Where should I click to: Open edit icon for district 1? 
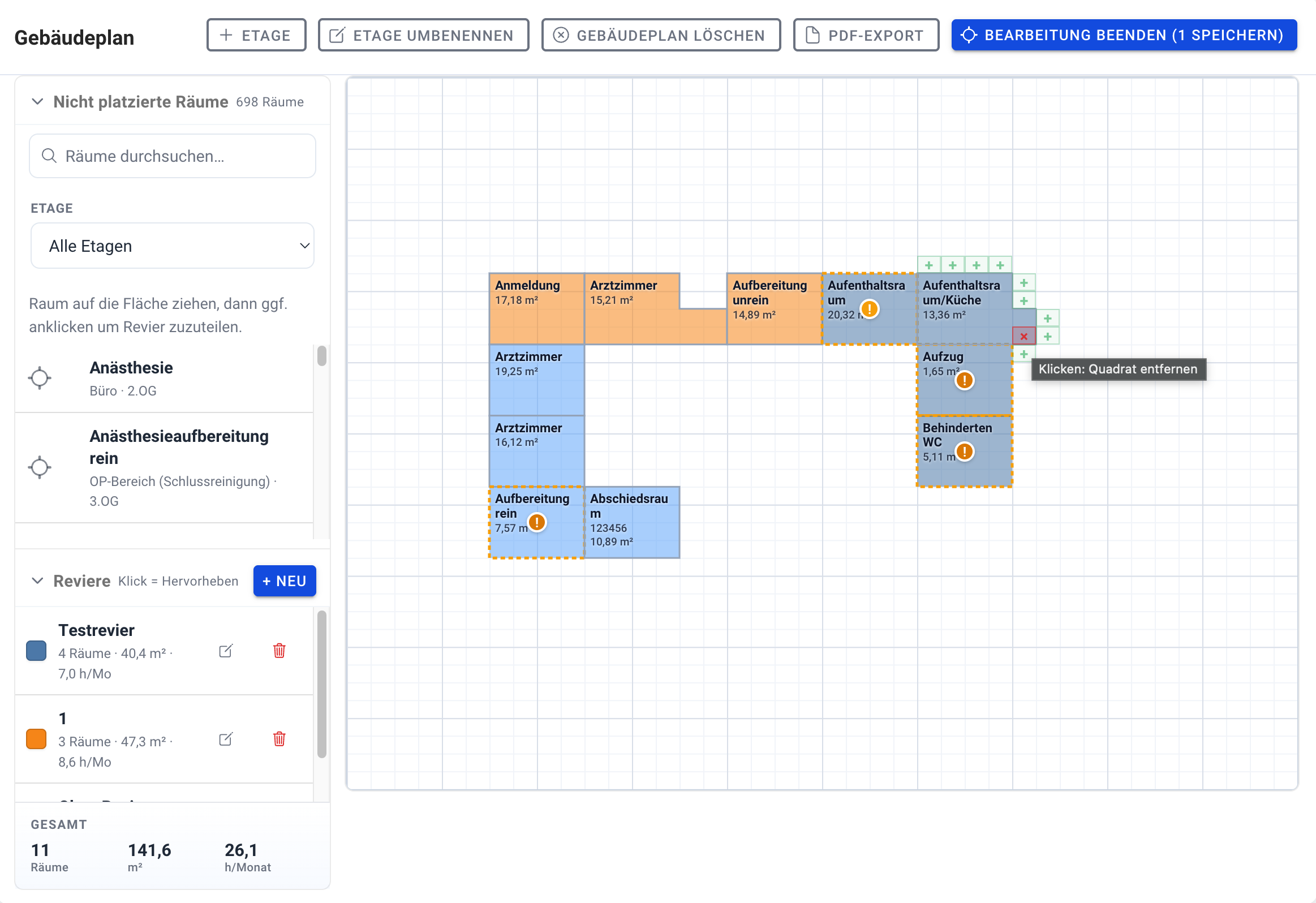[226, 739]
